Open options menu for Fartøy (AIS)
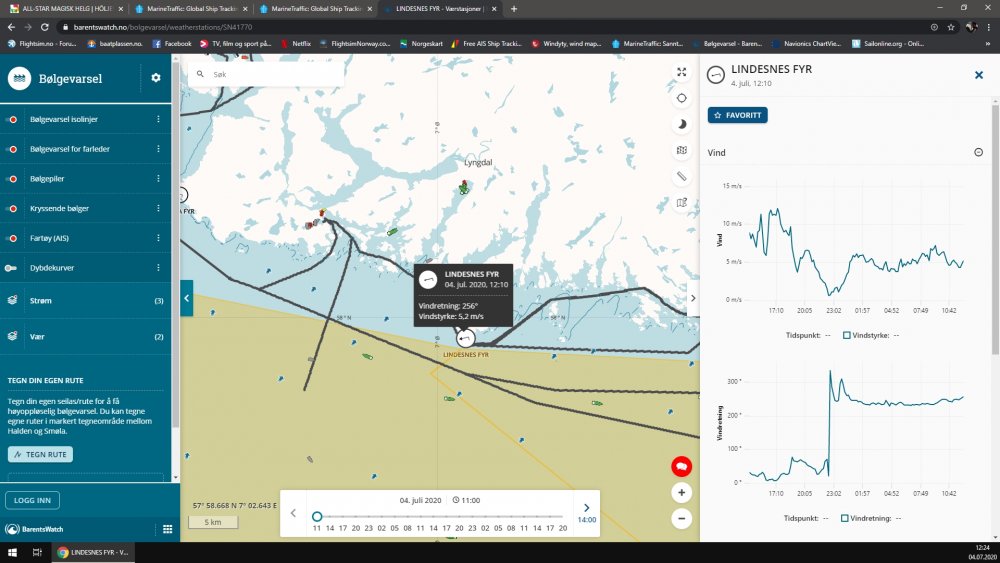The image size is (1000, 563). click(x=158, y=238)
